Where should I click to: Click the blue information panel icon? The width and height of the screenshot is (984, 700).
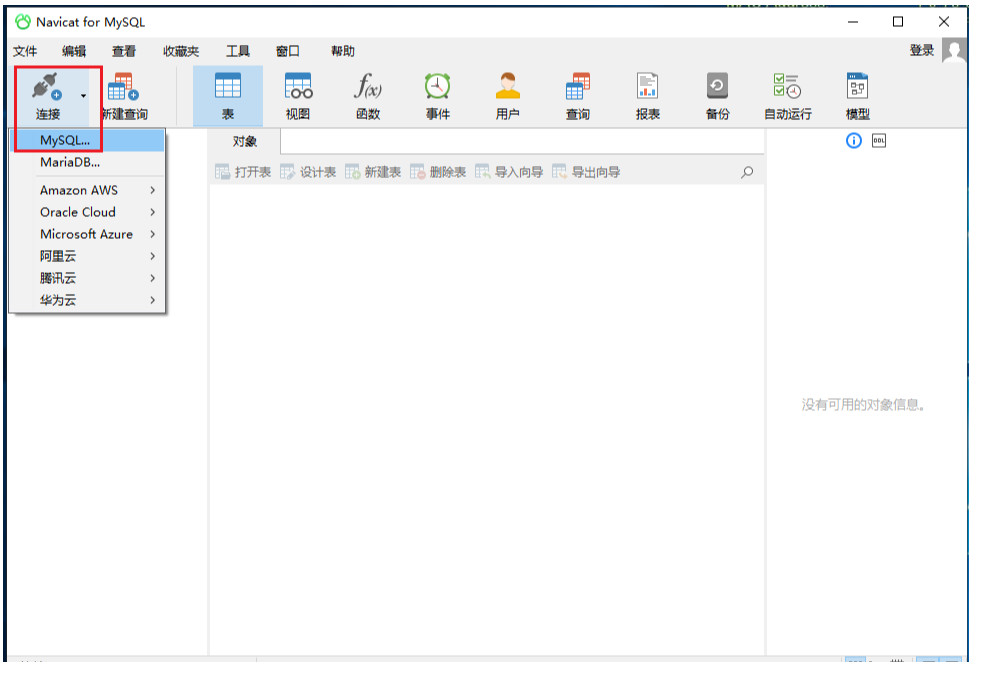[x=853, y=141]
